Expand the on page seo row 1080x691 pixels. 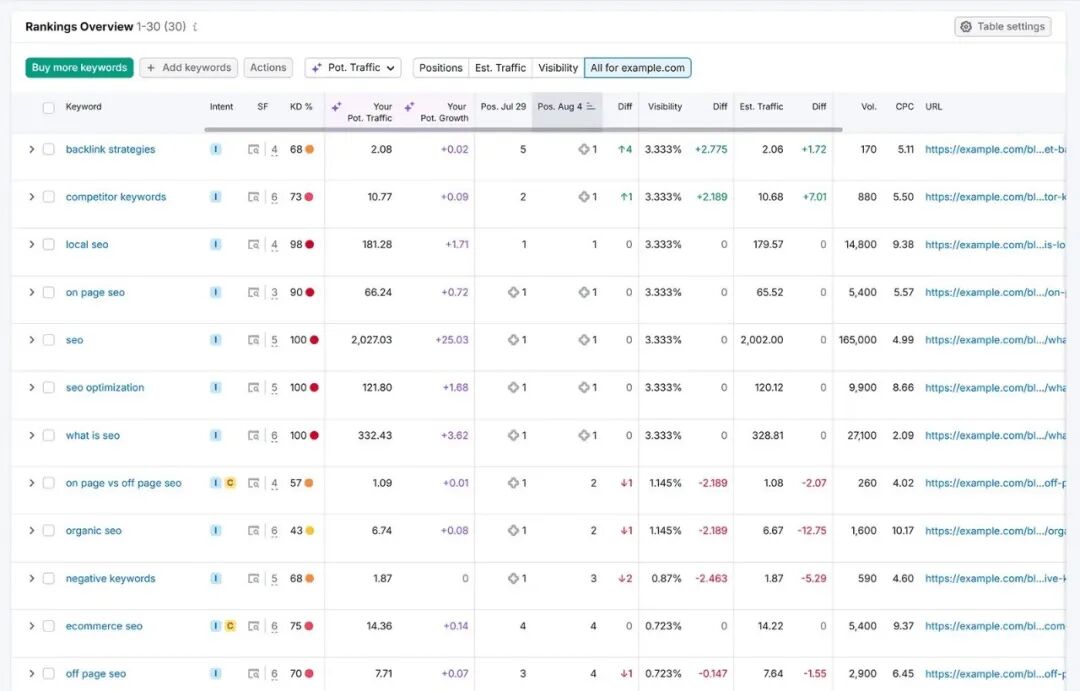click(32, 292)
